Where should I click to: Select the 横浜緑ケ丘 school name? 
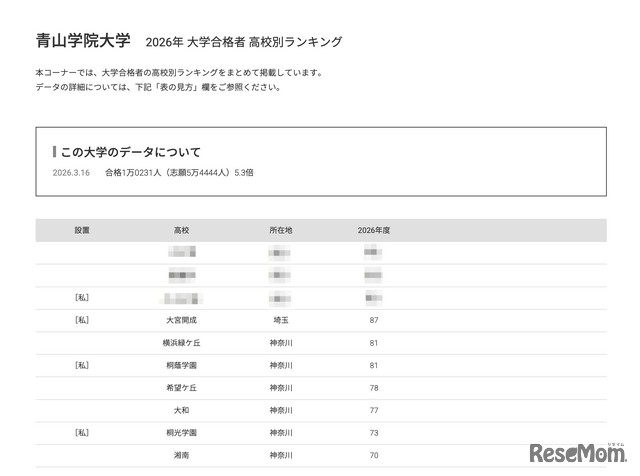[181, 343]
